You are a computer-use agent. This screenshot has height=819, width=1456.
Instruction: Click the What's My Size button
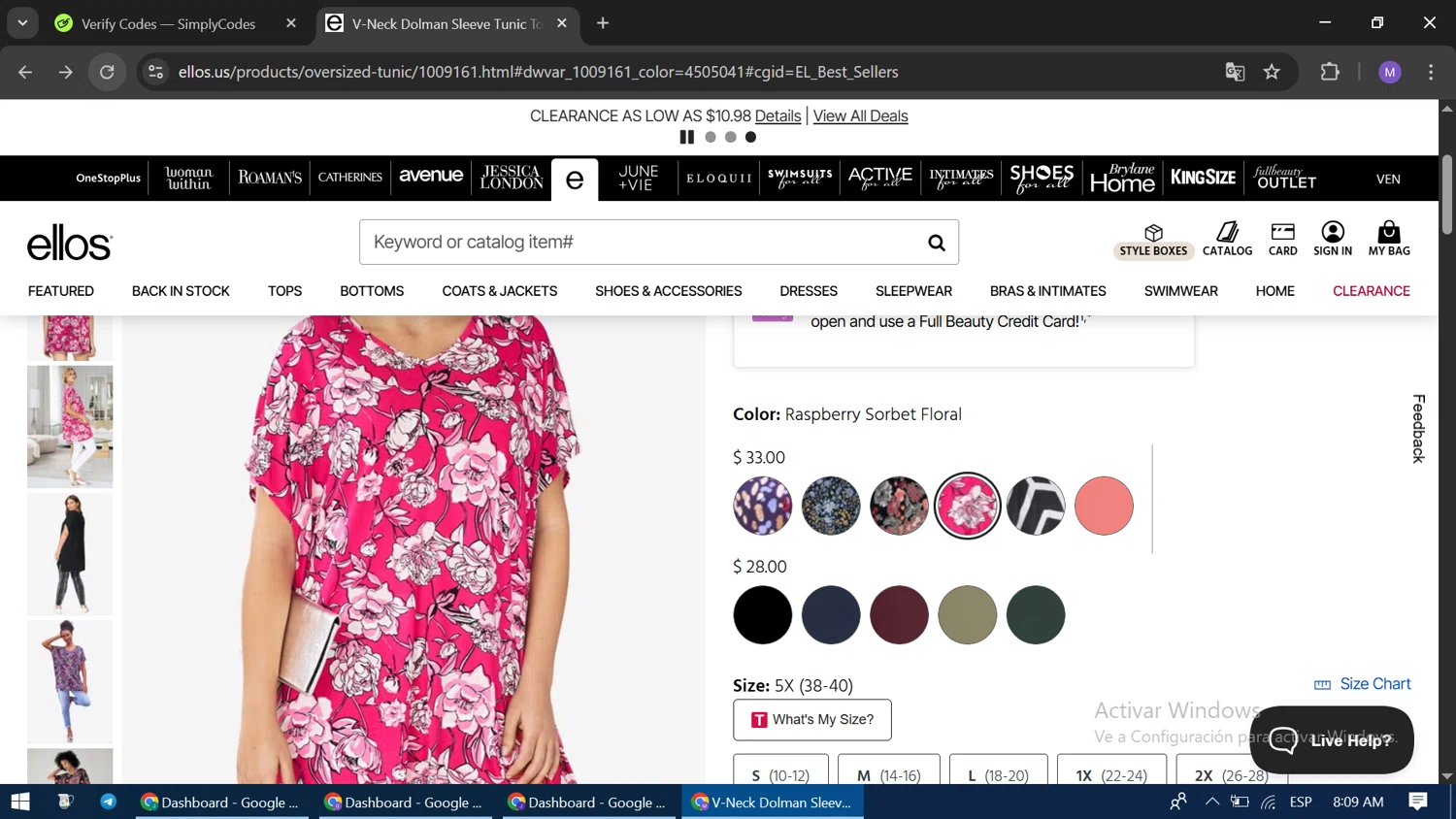pyautogui.click(x=812, y=720)
